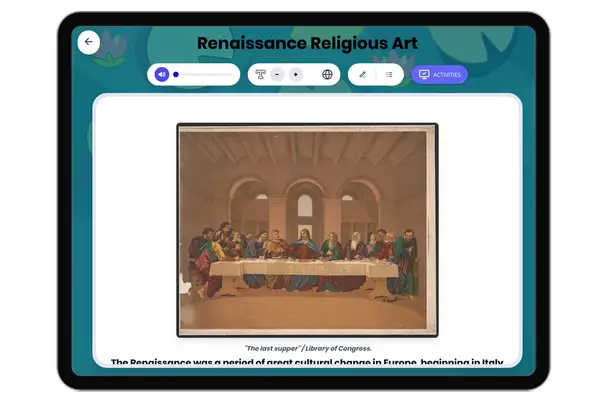Open the notes list icon
Image resolution: width=600 pixels, height=400 pixels.
388,74
